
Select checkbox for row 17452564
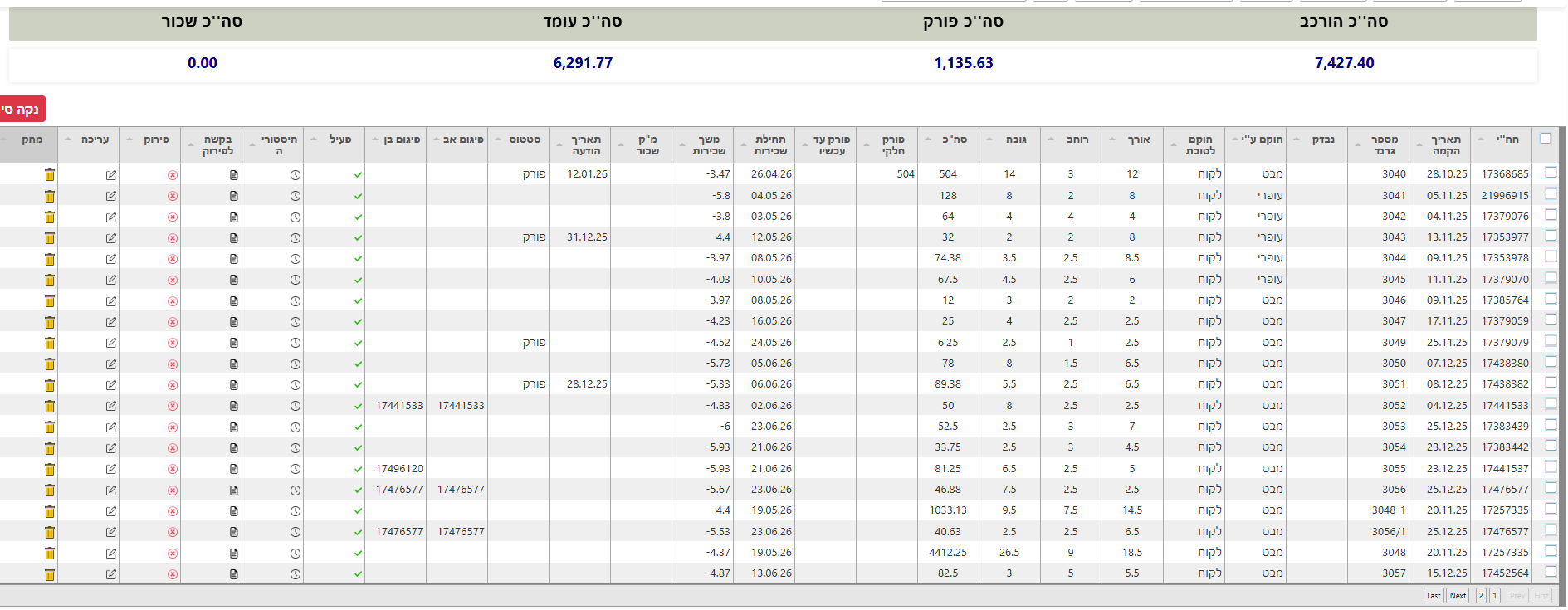point(1550,572)
